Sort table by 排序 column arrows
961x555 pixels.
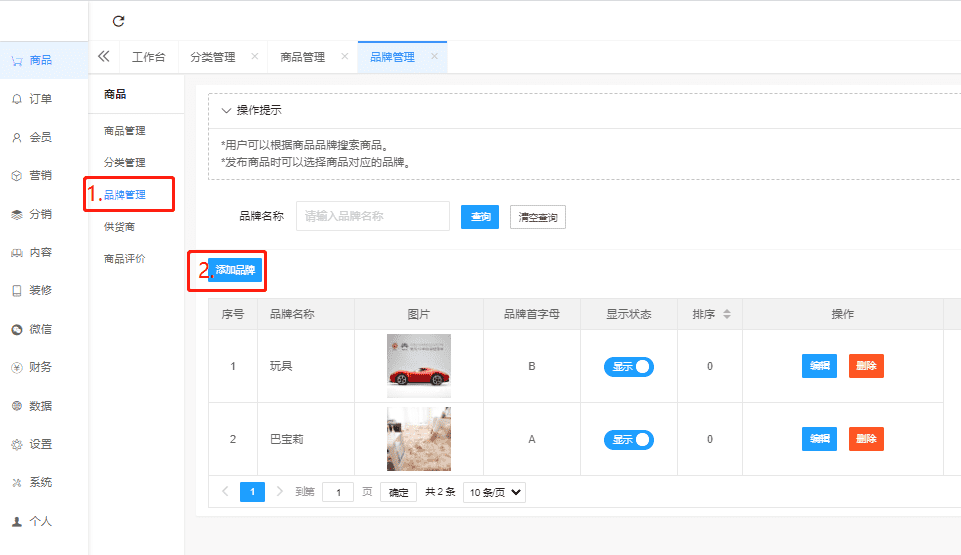click(x=727, y=314)
